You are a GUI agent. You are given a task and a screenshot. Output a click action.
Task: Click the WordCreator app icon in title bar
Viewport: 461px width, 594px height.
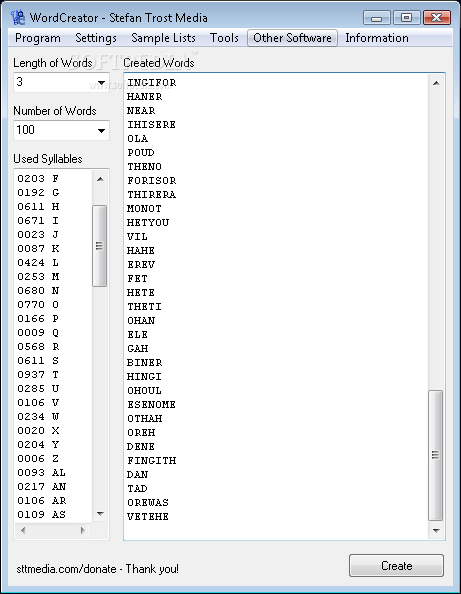[17, 17]
